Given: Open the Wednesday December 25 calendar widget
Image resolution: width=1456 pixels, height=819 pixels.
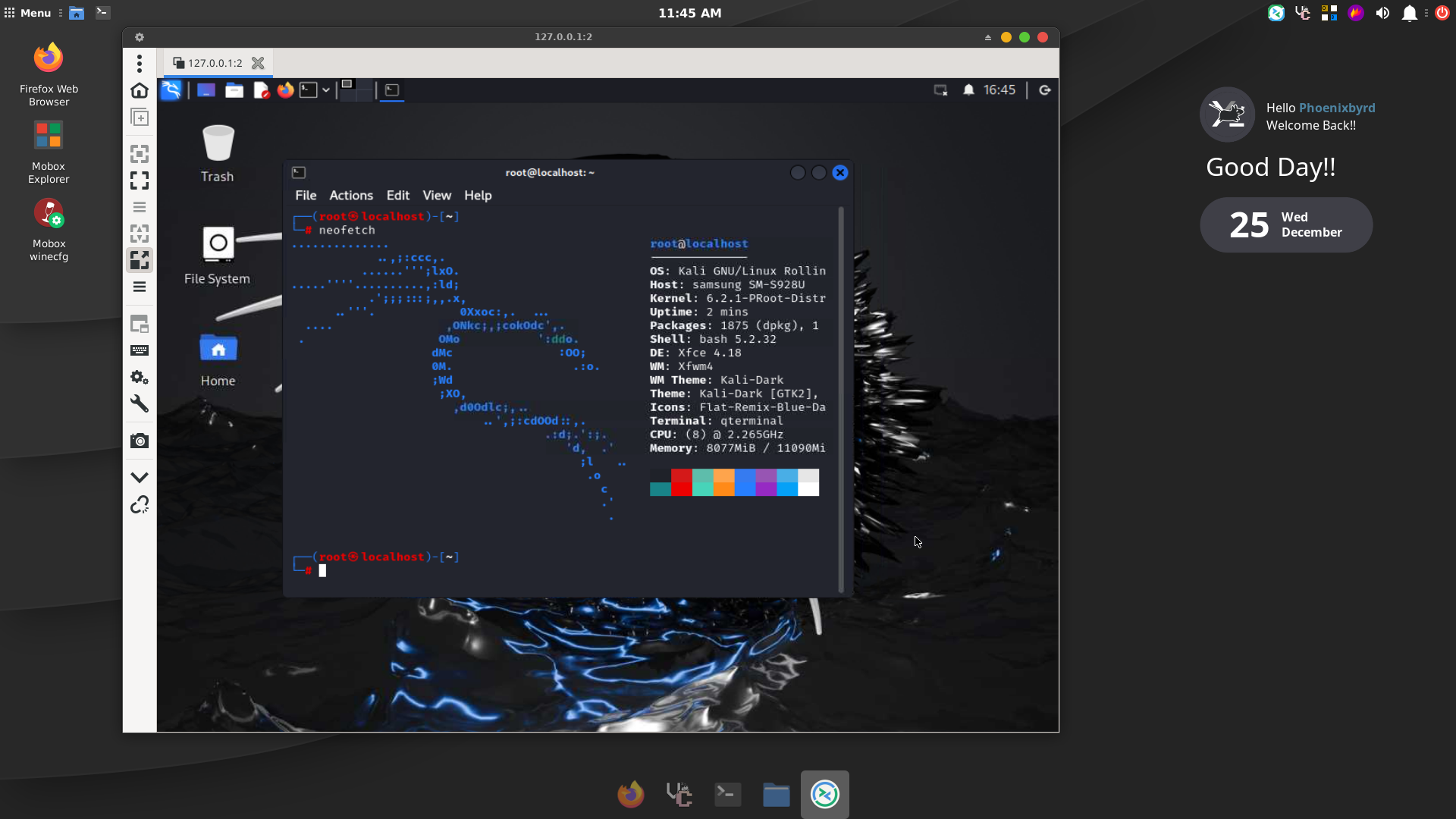Looking at the screenshot, I should click(1285, 224).
